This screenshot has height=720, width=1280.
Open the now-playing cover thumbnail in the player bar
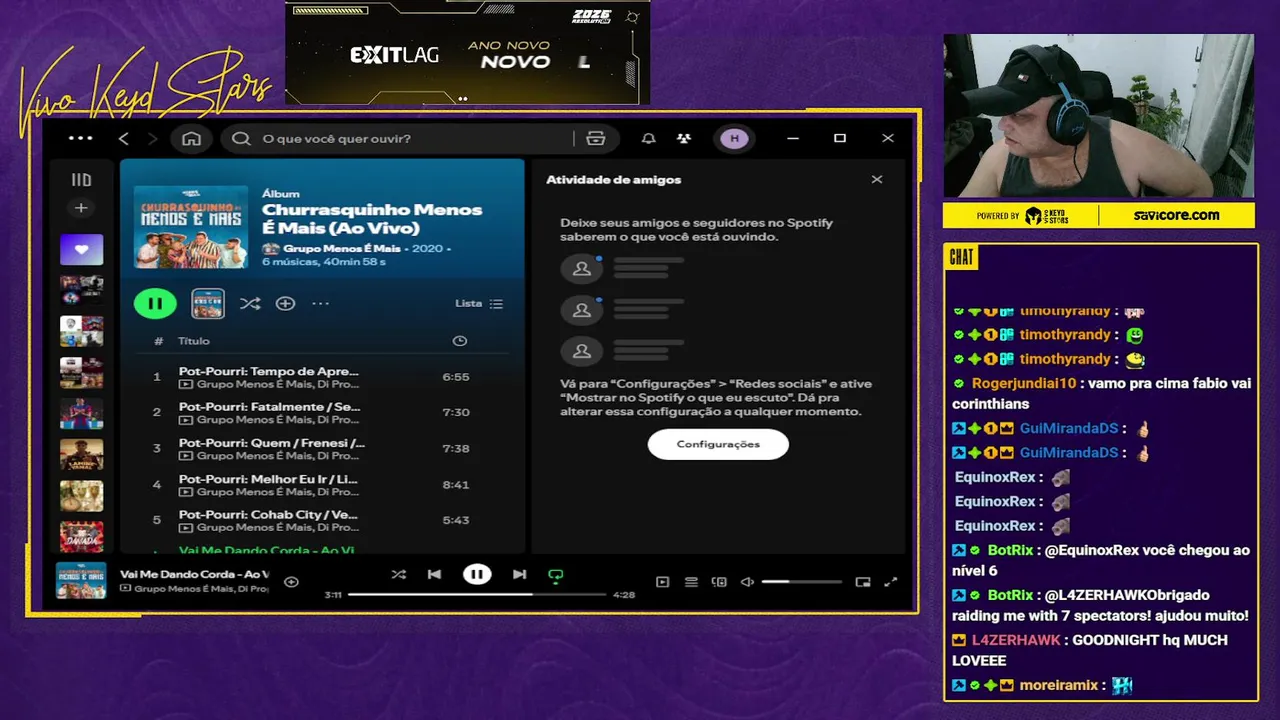[81, 581]
